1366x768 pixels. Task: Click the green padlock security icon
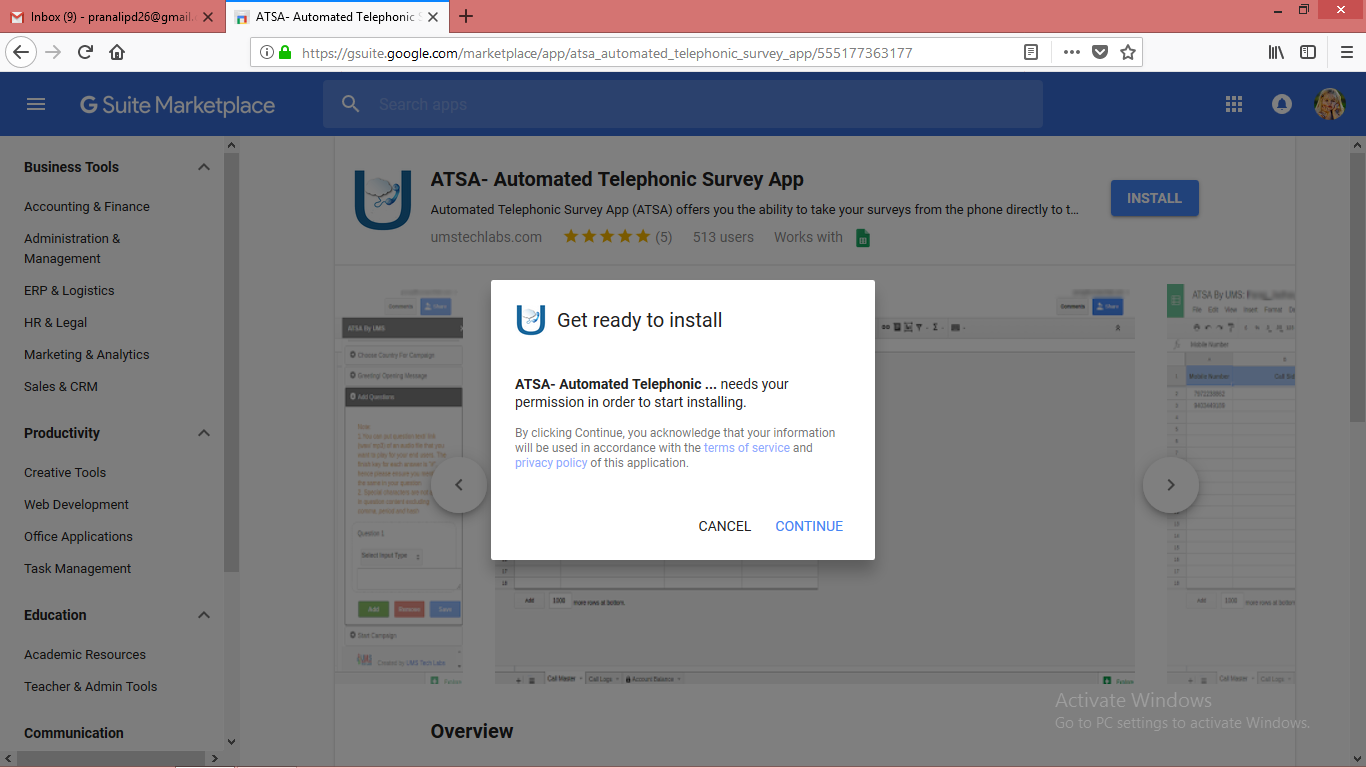point(285,52)
